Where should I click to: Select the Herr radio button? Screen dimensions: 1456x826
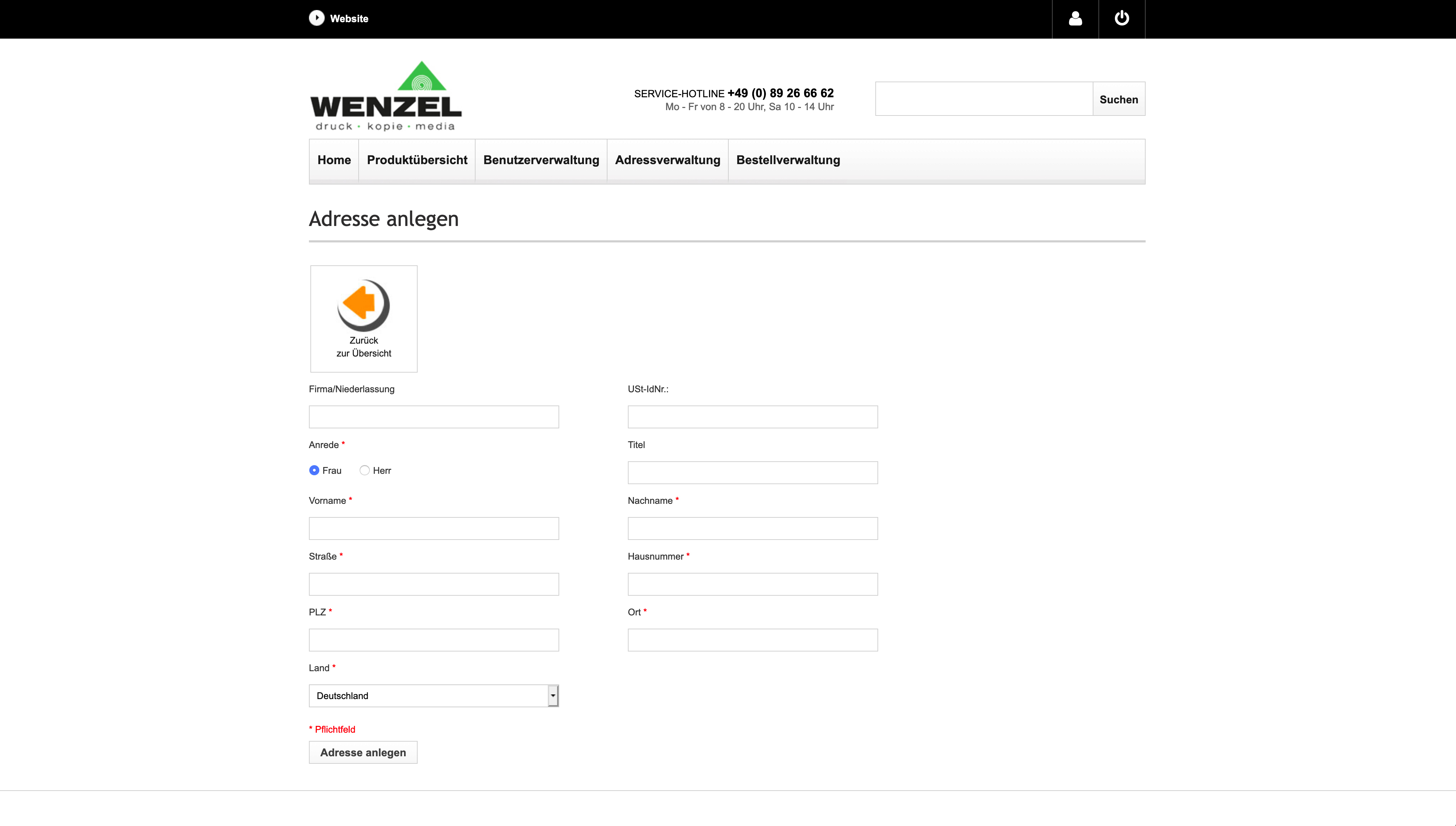pos(364,470)
